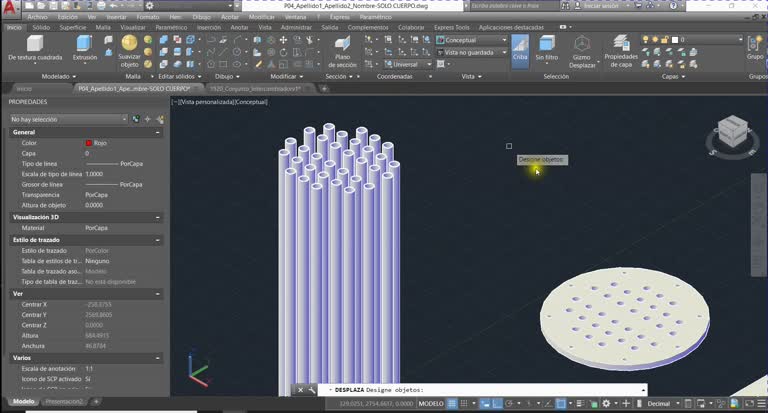Switch to the Inicio document tab
The height and width of the screenshot is (413, 768).
[x=24, y=89]
